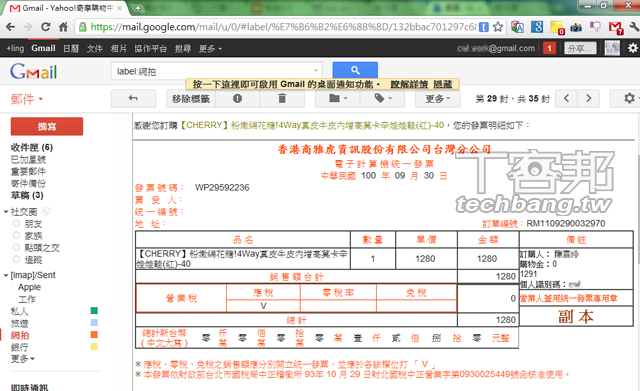The width and height of the screenshot is (640, 391).
Task: Open the 郵件 dropdown menu
Action: [27, 99]
